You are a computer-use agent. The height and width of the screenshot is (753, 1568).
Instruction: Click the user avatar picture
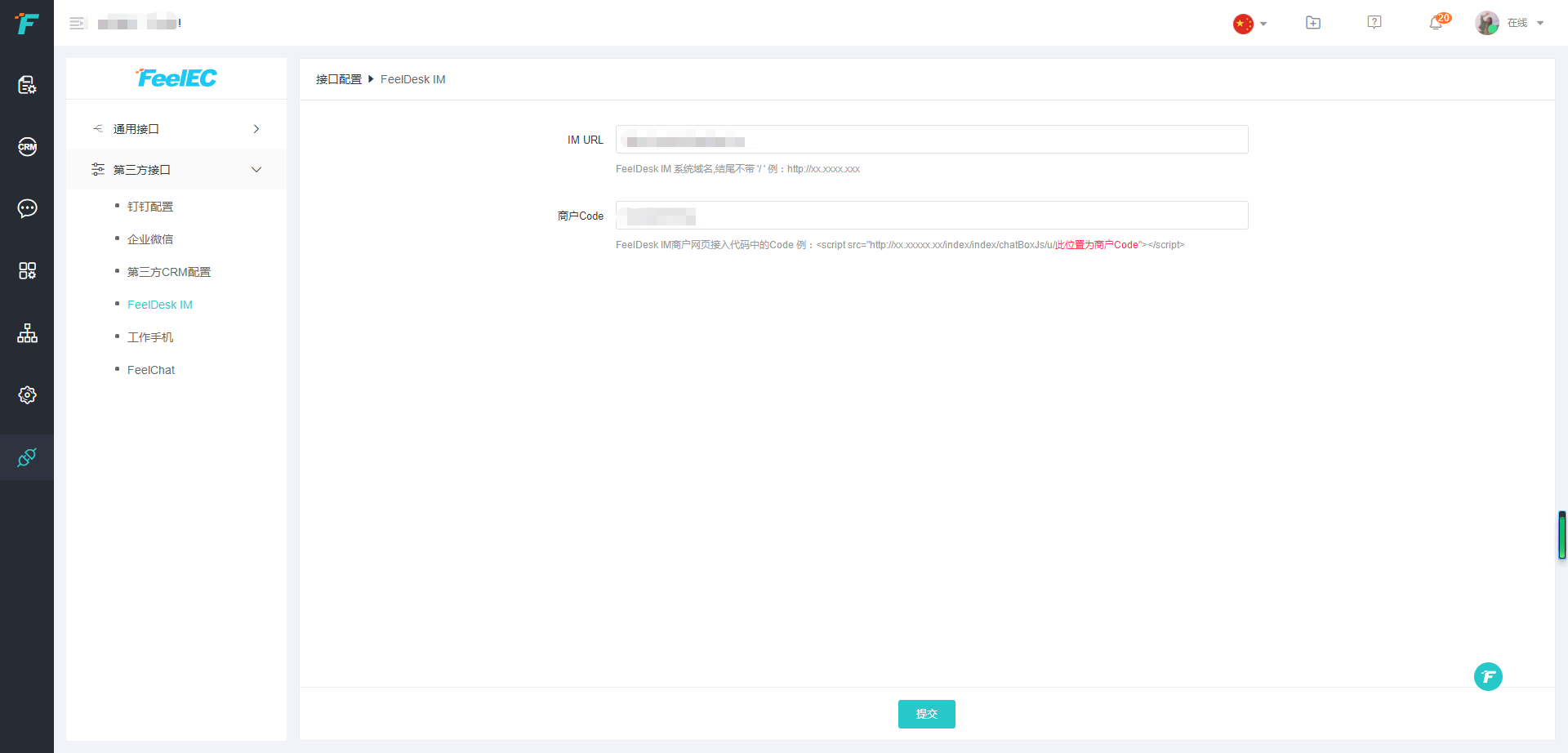(x=1487, y=23)
